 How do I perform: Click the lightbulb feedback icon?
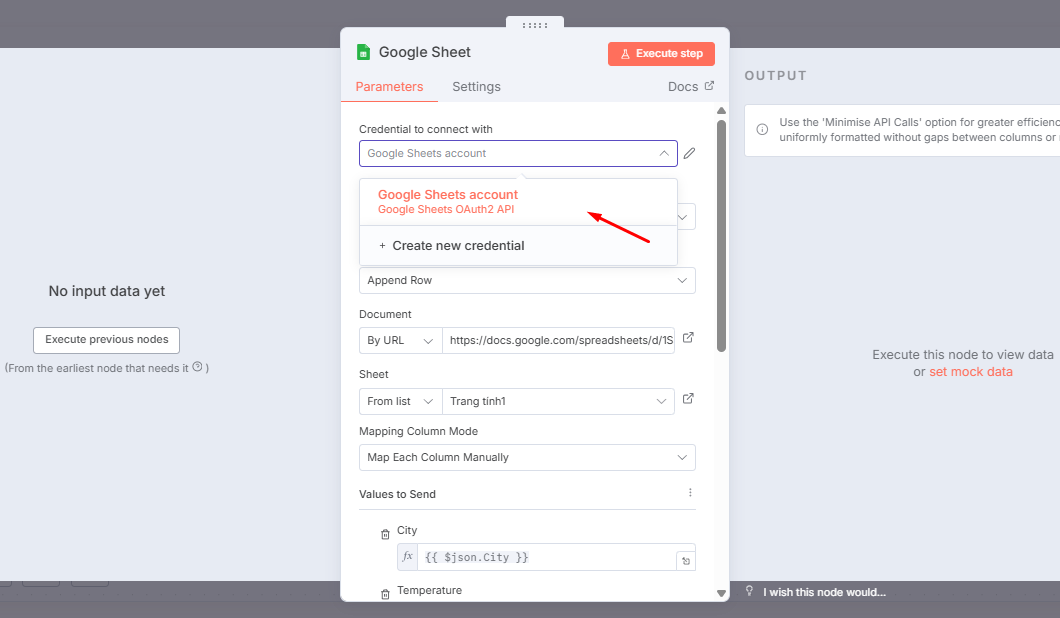(x=749, y=591)
